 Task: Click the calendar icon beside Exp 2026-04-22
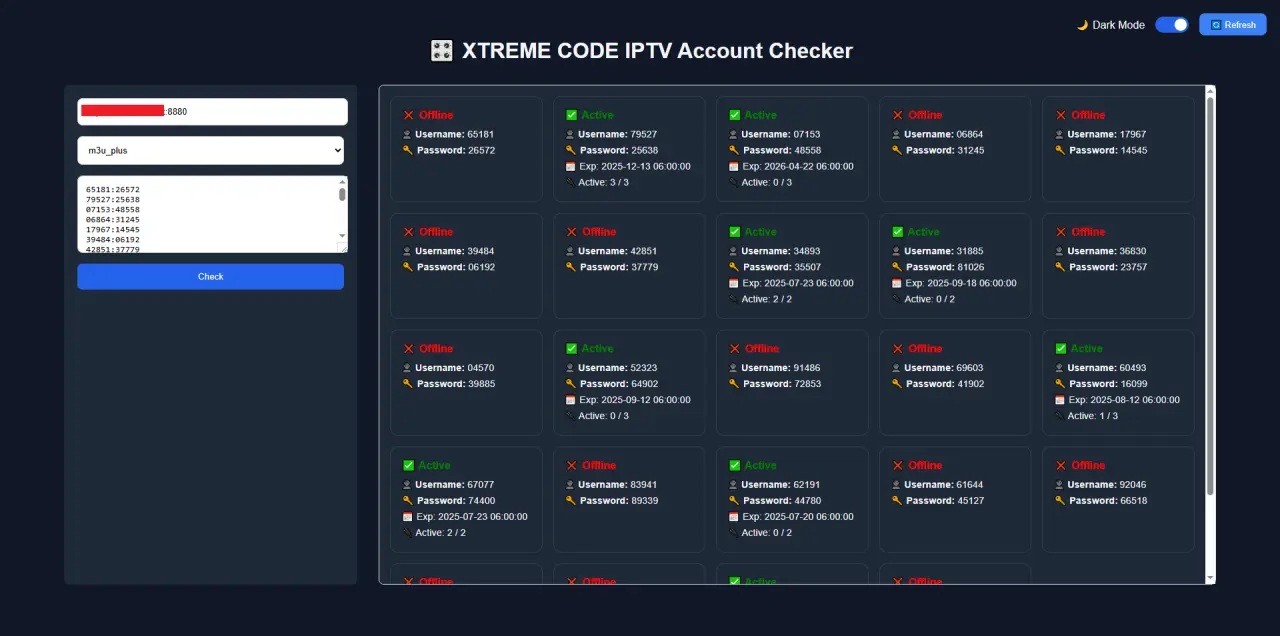733,166
